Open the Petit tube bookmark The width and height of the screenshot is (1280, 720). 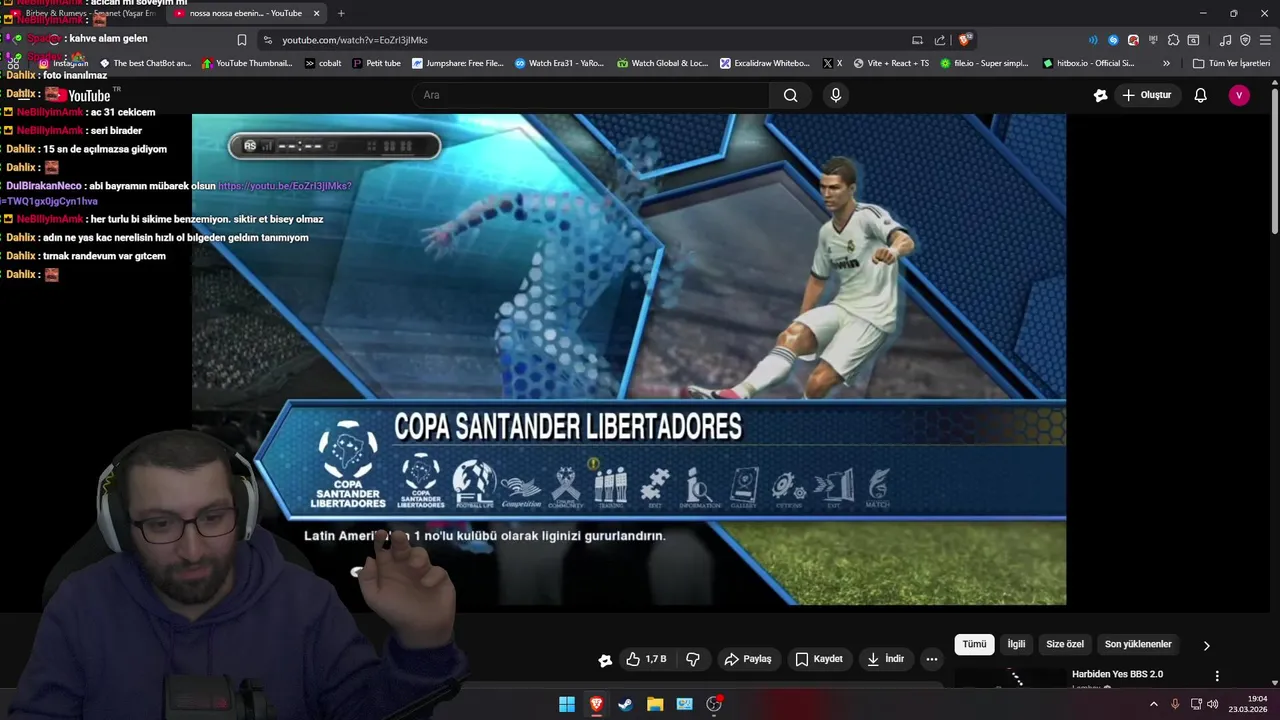coord(376,63)
